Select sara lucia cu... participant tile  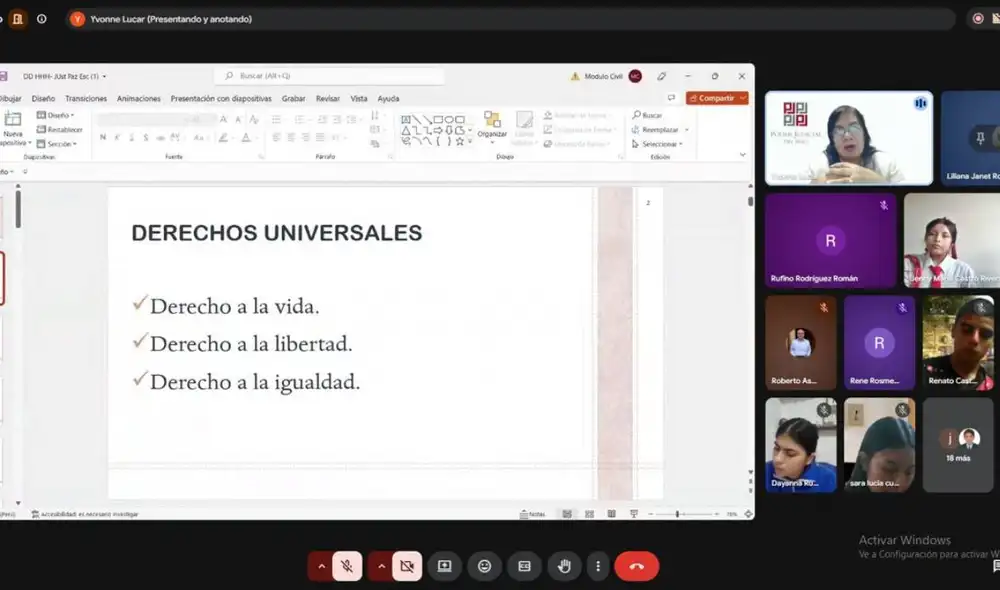pos(879,445)
